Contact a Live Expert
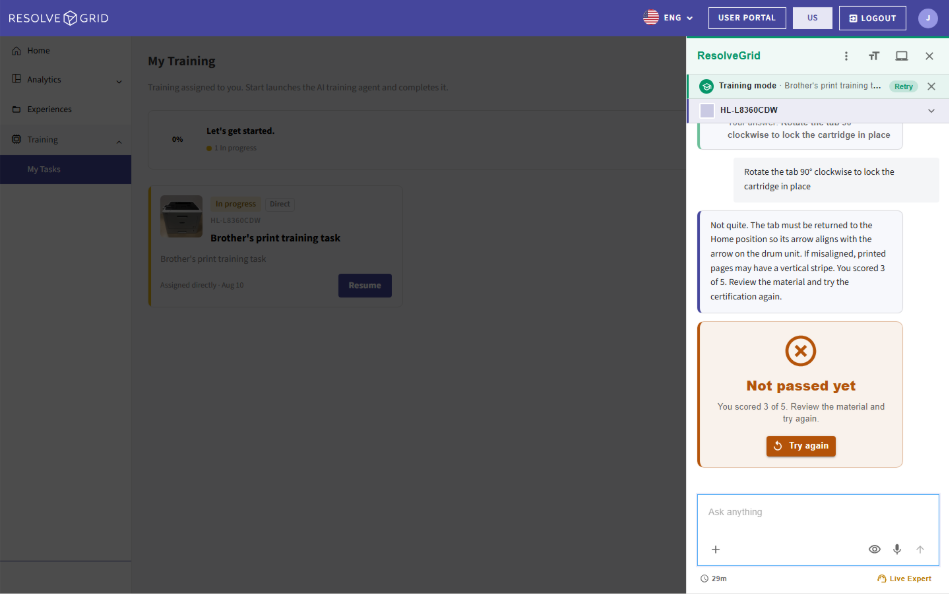The height and width of the screenshot is (594, 949). 904,578
